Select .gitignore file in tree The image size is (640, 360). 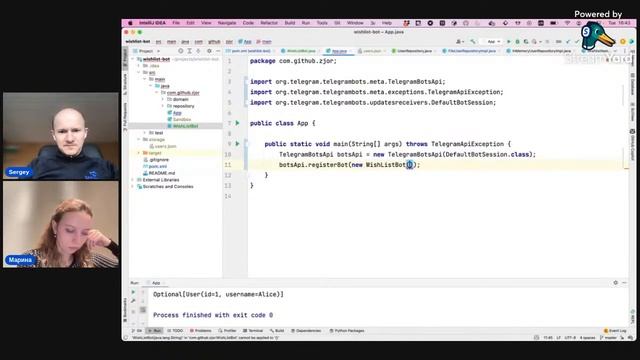159,160
